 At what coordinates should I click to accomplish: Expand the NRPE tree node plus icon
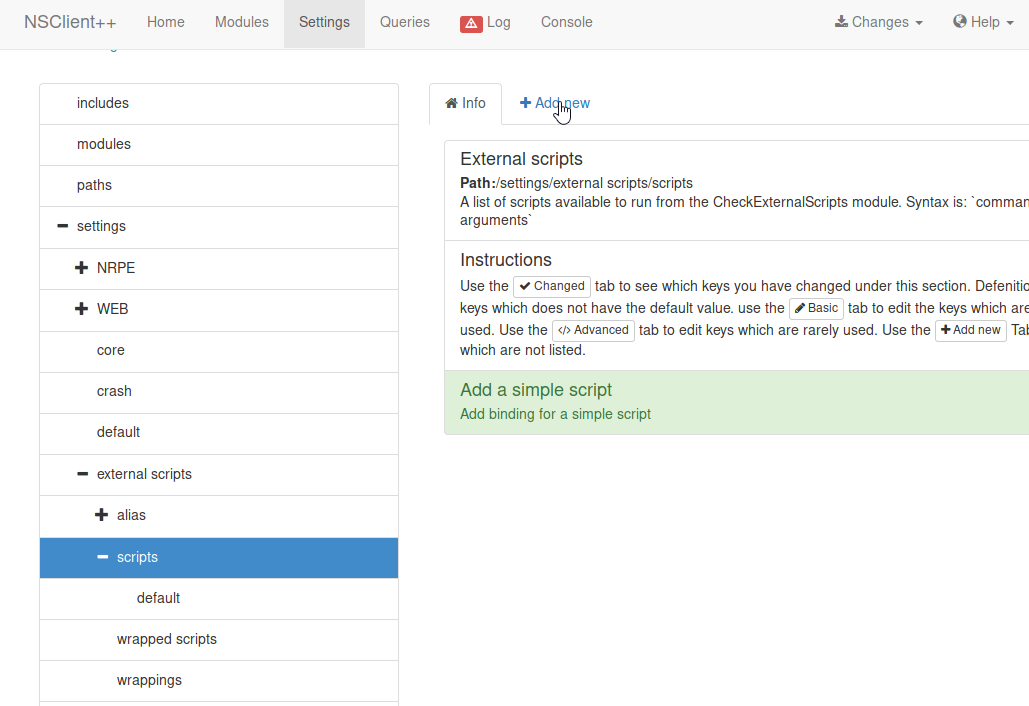pos(82,268)
